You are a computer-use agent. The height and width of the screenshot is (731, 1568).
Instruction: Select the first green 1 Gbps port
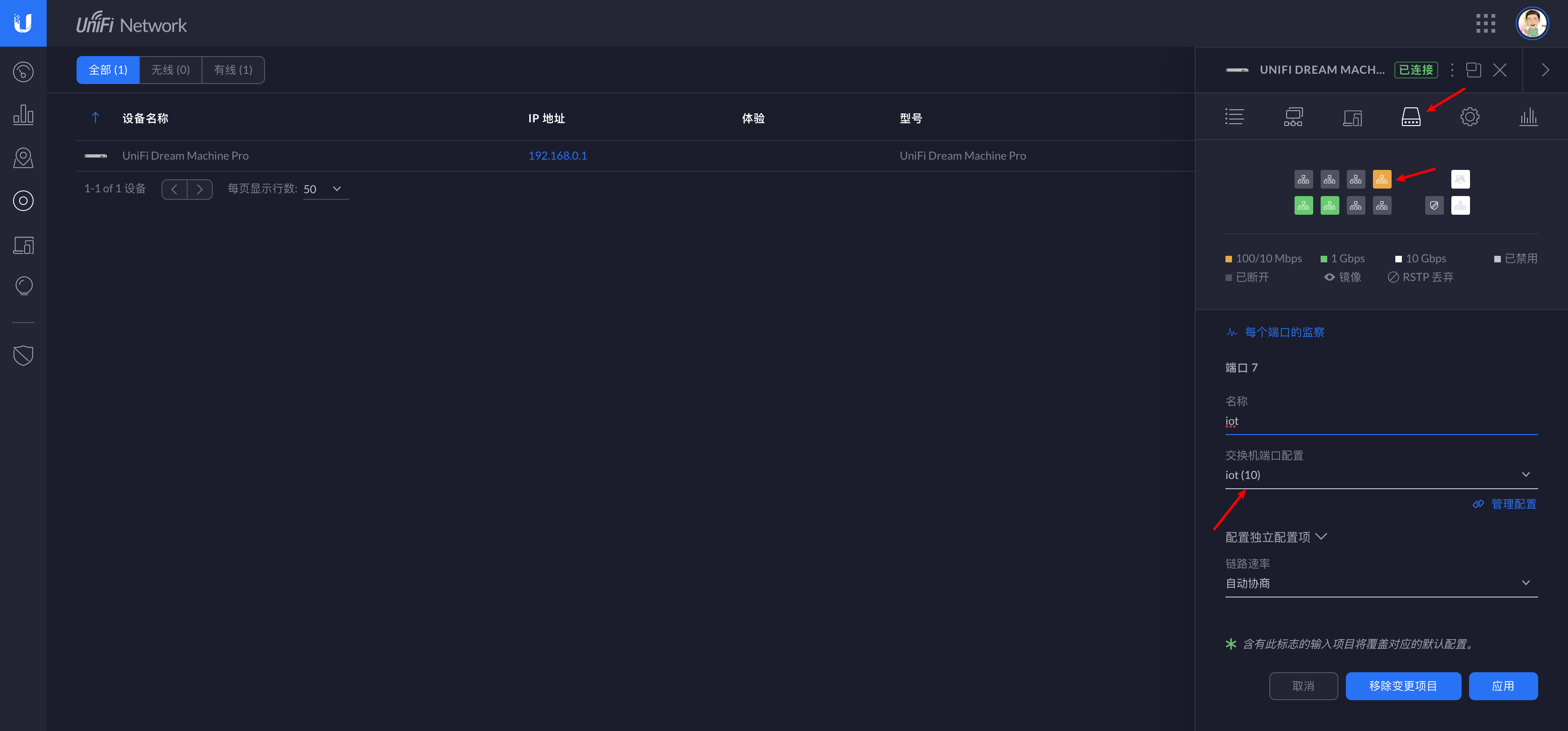point(1303,206)
